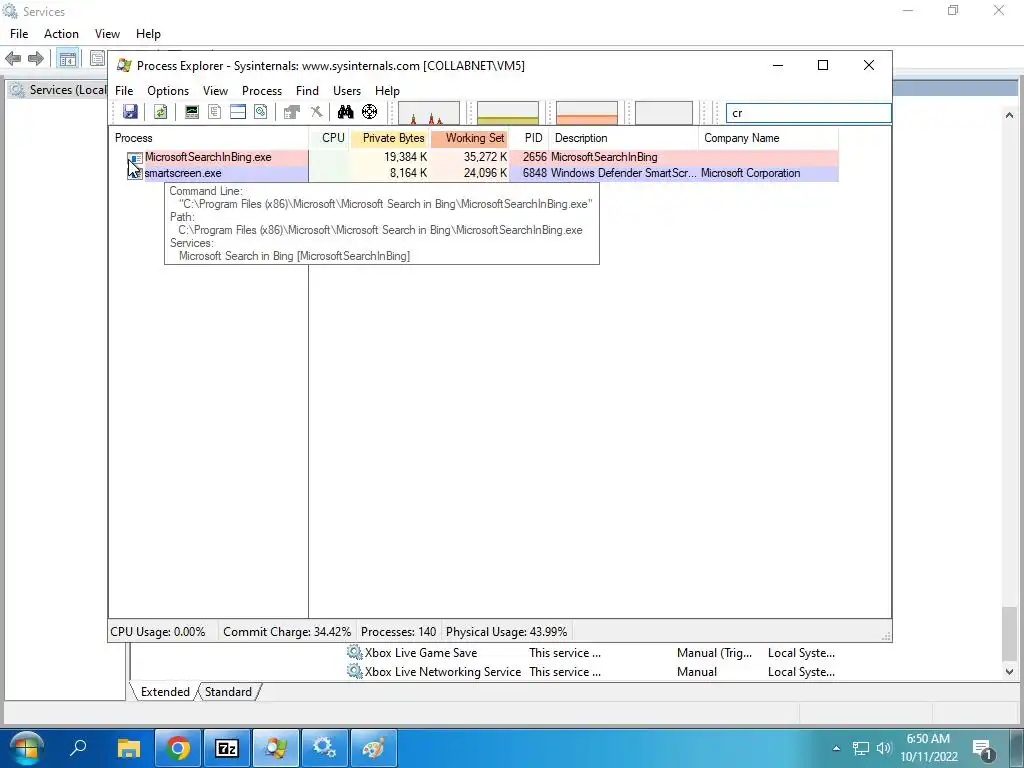The image size is (1024, 768).
Task: Open the System Information toolbar icon
Action: pyautogui.click(x=191, y=112)
